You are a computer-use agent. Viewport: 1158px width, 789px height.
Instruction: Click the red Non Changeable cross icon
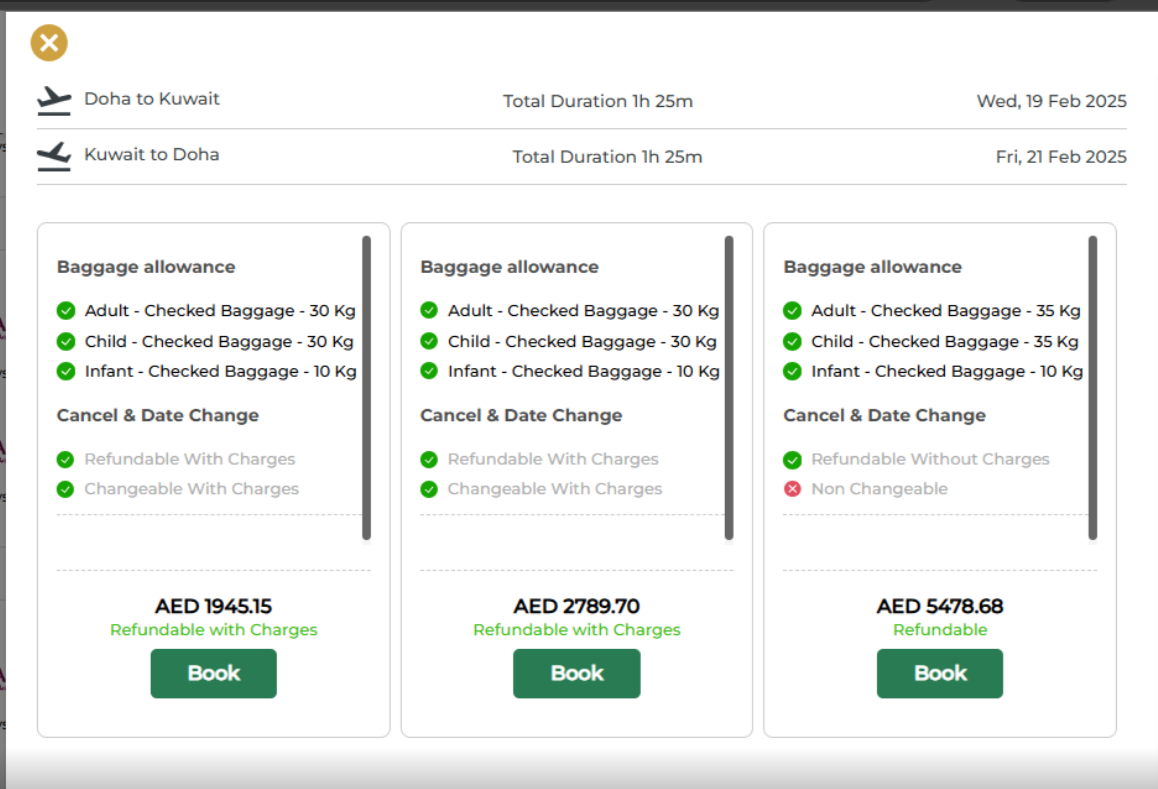(x=792, y=489)
